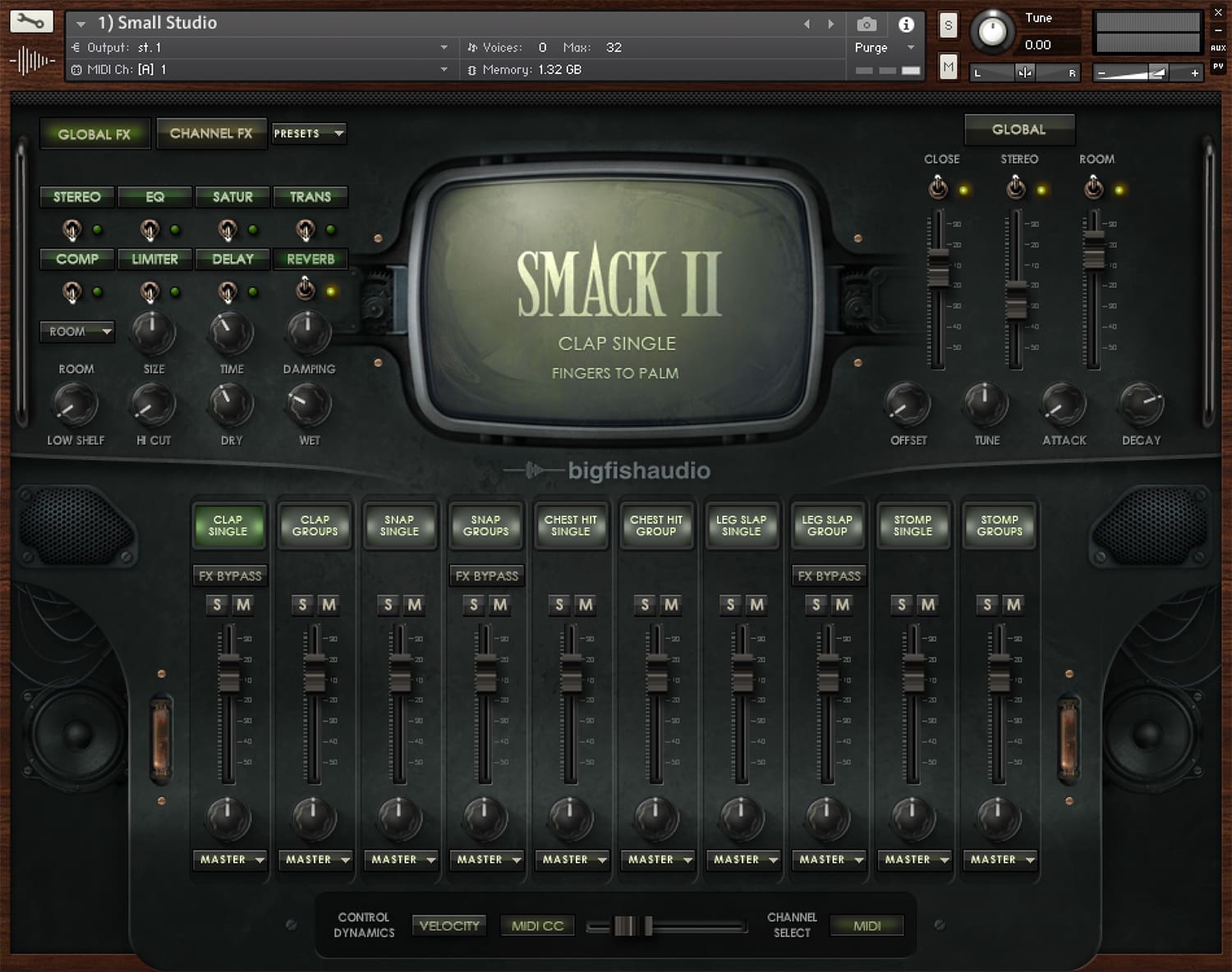1232x972 pixels.
Task: Open the PRESETS dropdown
Action: click(309, 133)
